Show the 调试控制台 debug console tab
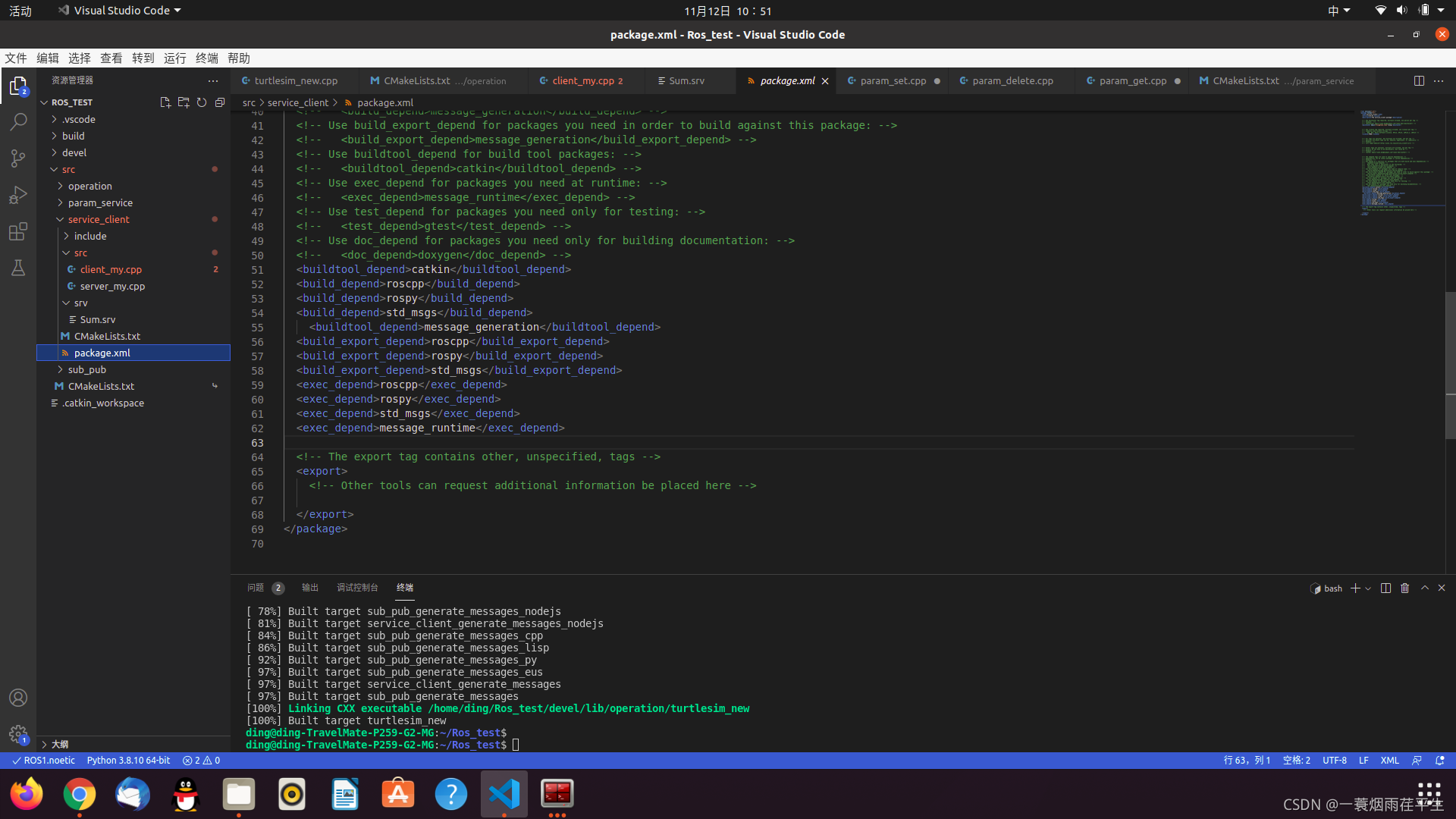The image size is (1456, 819). tap(357, 588)
